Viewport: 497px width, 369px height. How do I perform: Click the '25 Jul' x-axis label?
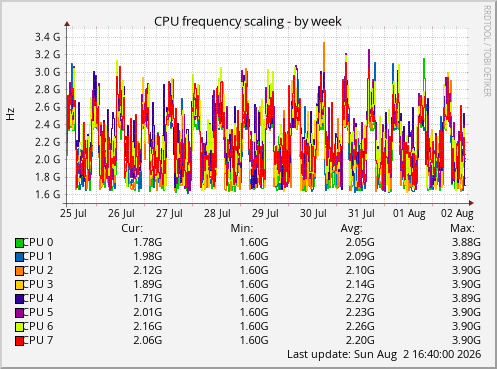coord(73,213)
